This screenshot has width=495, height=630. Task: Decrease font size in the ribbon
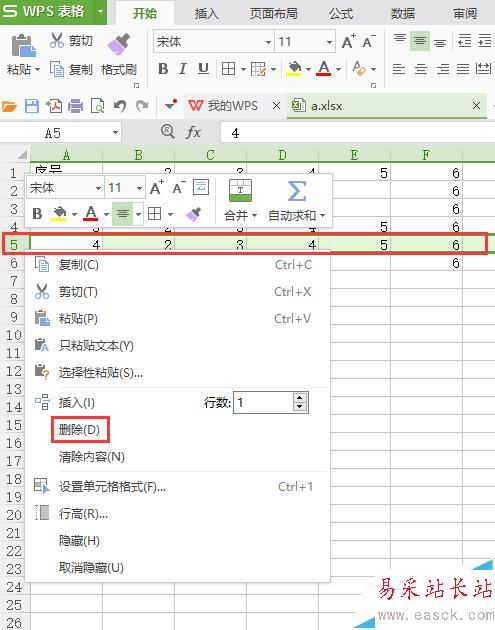369,41
